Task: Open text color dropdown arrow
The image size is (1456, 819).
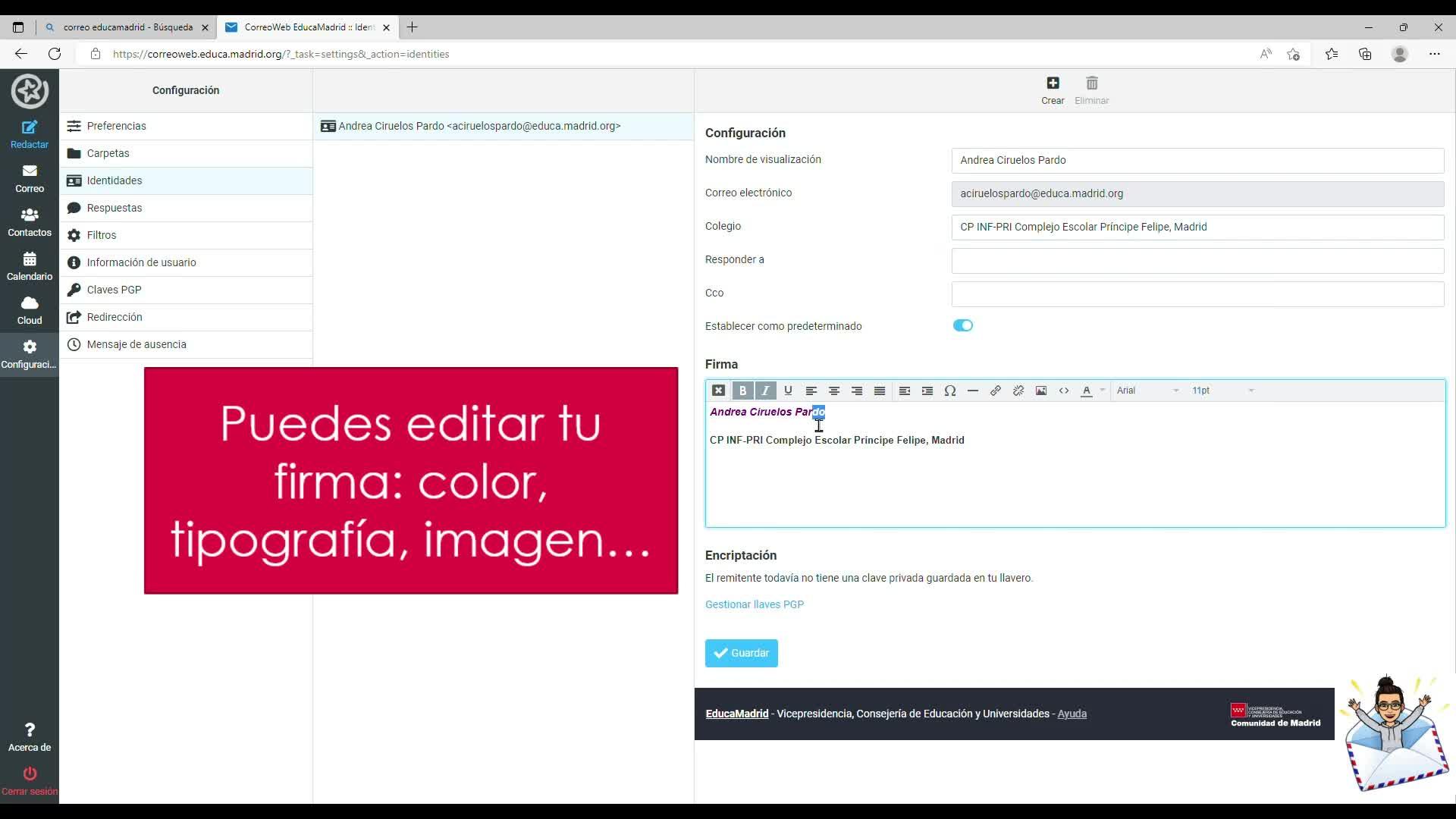Action: tap(1103, 391)
